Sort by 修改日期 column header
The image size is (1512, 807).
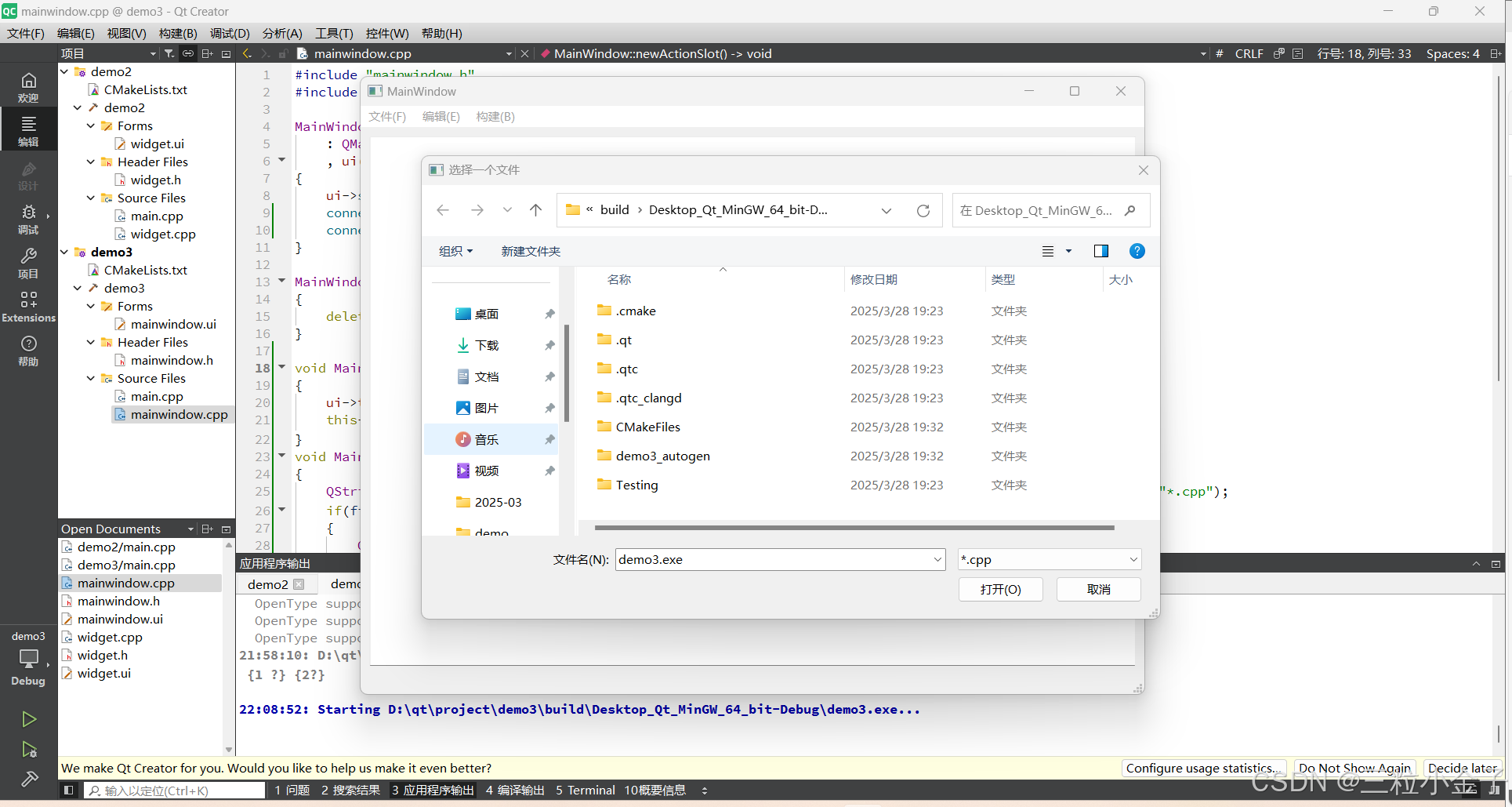point(874,279)
